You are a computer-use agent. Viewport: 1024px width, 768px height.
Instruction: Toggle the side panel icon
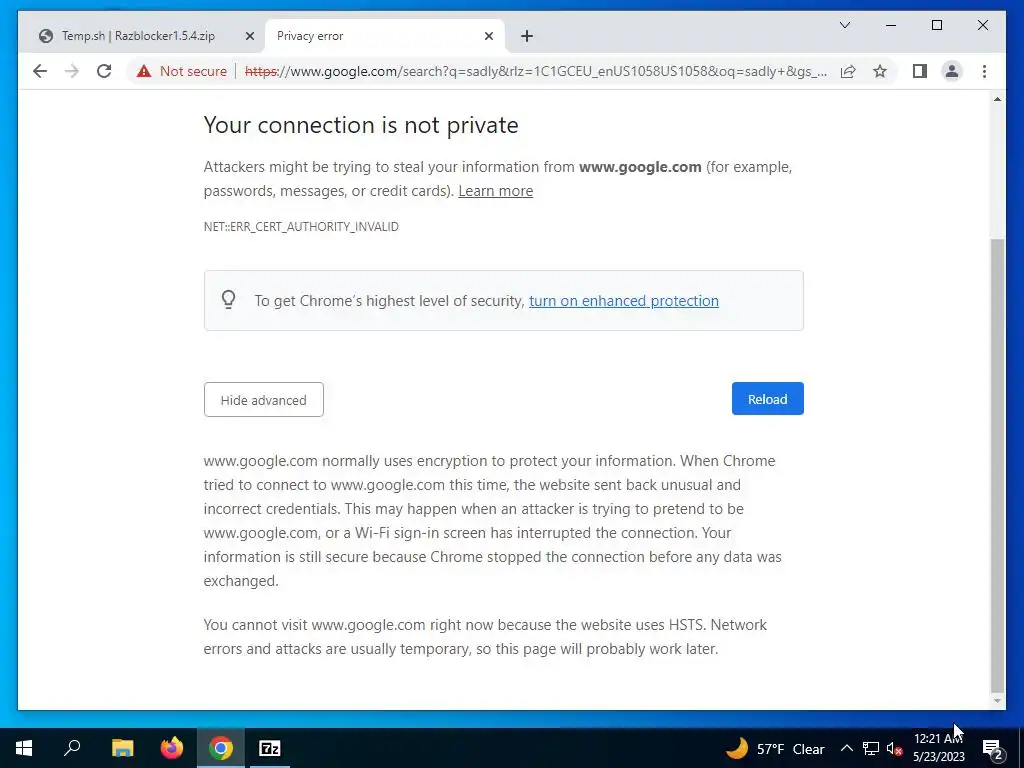pyautogui.click(x=920, y=71)
